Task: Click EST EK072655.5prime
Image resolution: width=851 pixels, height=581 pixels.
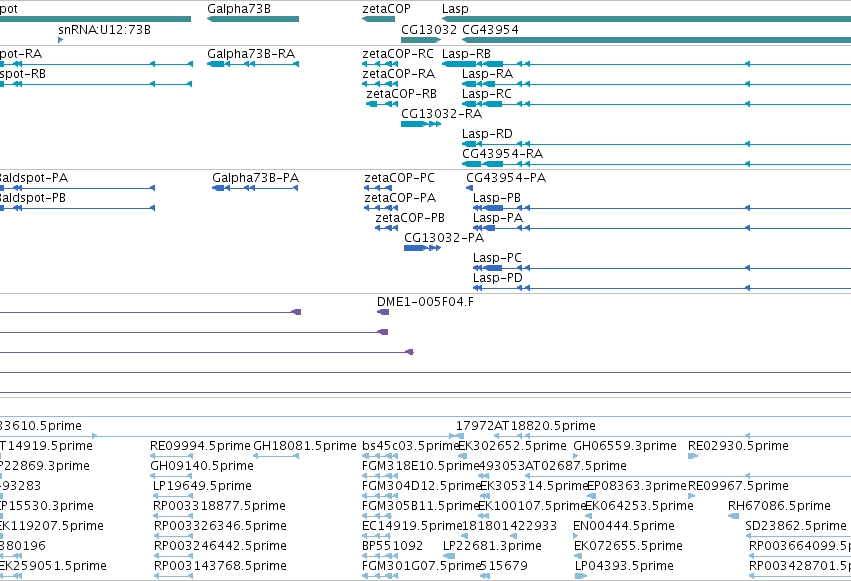Action: [x=628, y=546]
